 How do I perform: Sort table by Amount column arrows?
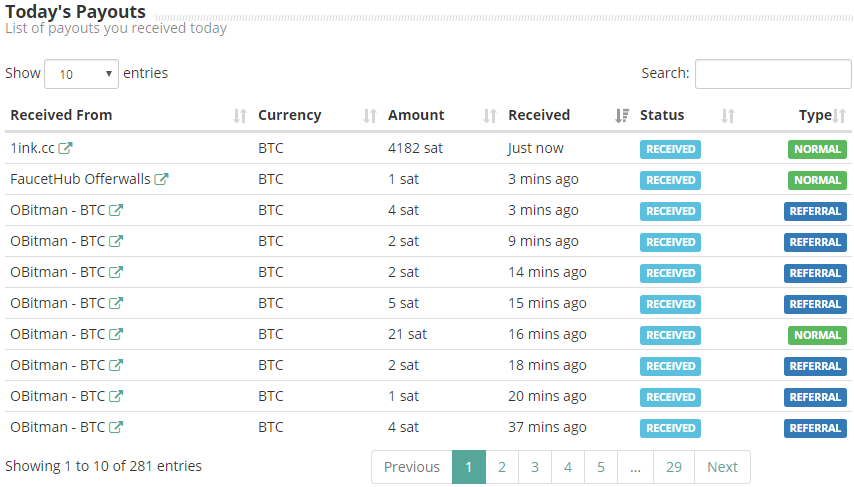coord(490,115)
